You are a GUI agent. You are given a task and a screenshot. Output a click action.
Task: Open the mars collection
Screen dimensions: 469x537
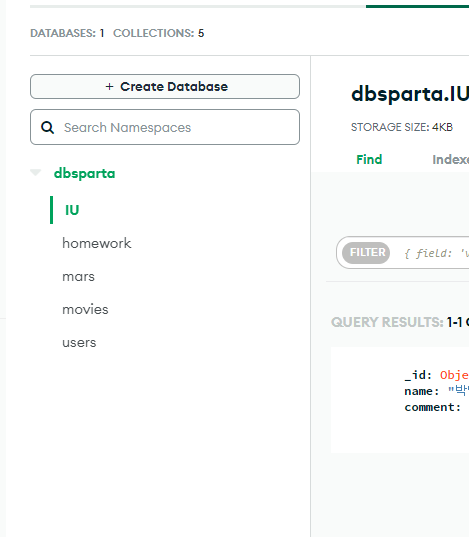click(x=78, y=277)
